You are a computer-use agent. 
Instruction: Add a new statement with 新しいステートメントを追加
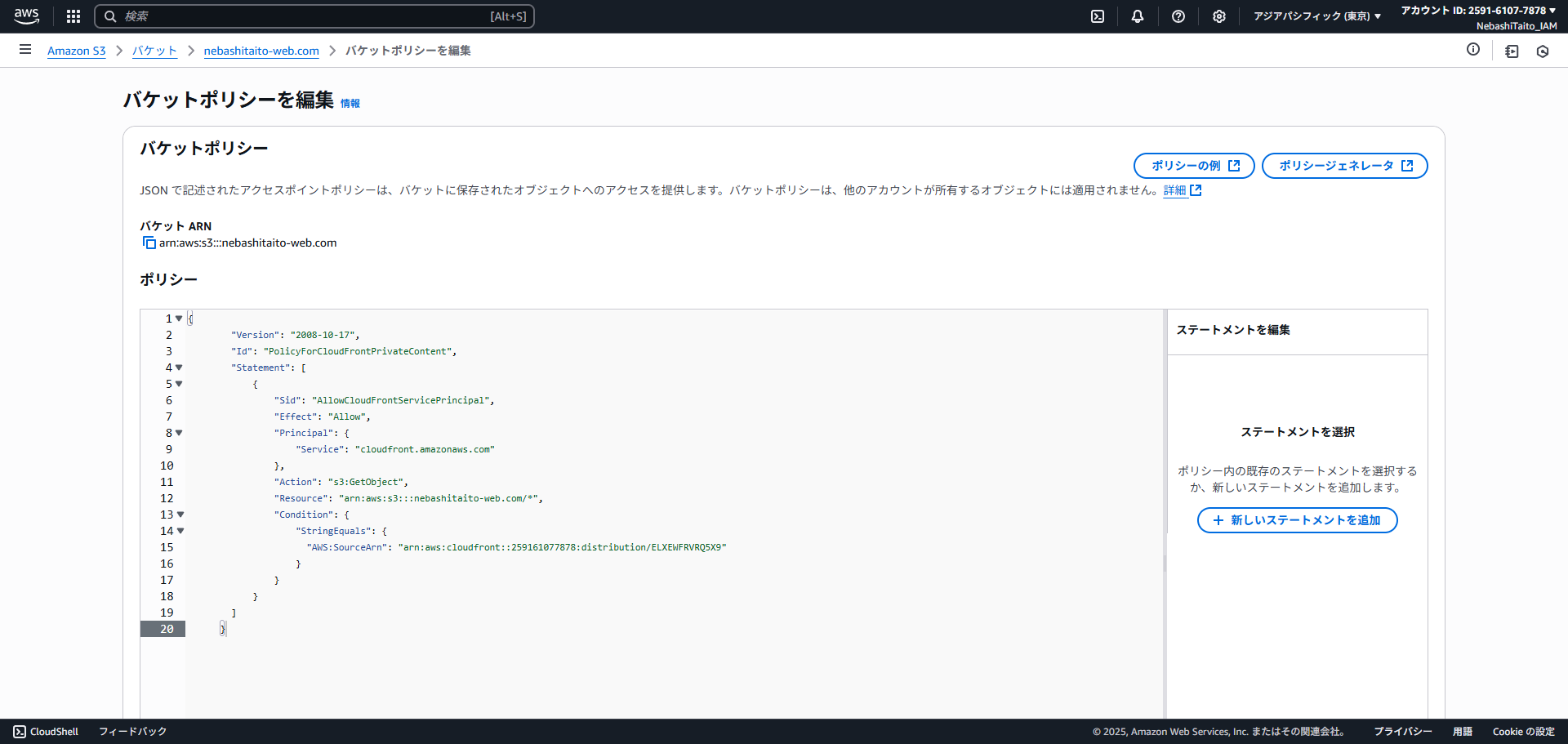1297,520
